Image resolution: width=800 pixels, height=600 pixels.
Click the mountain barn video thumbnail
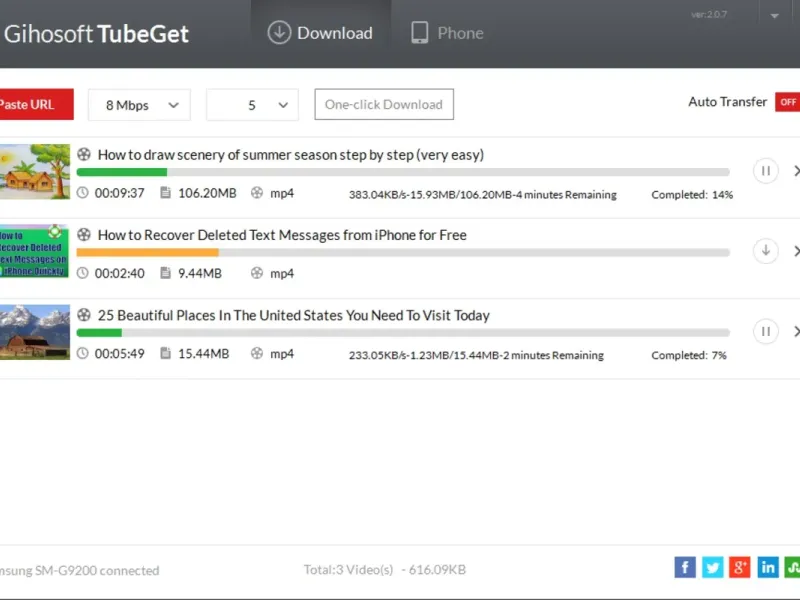[35, 332]
